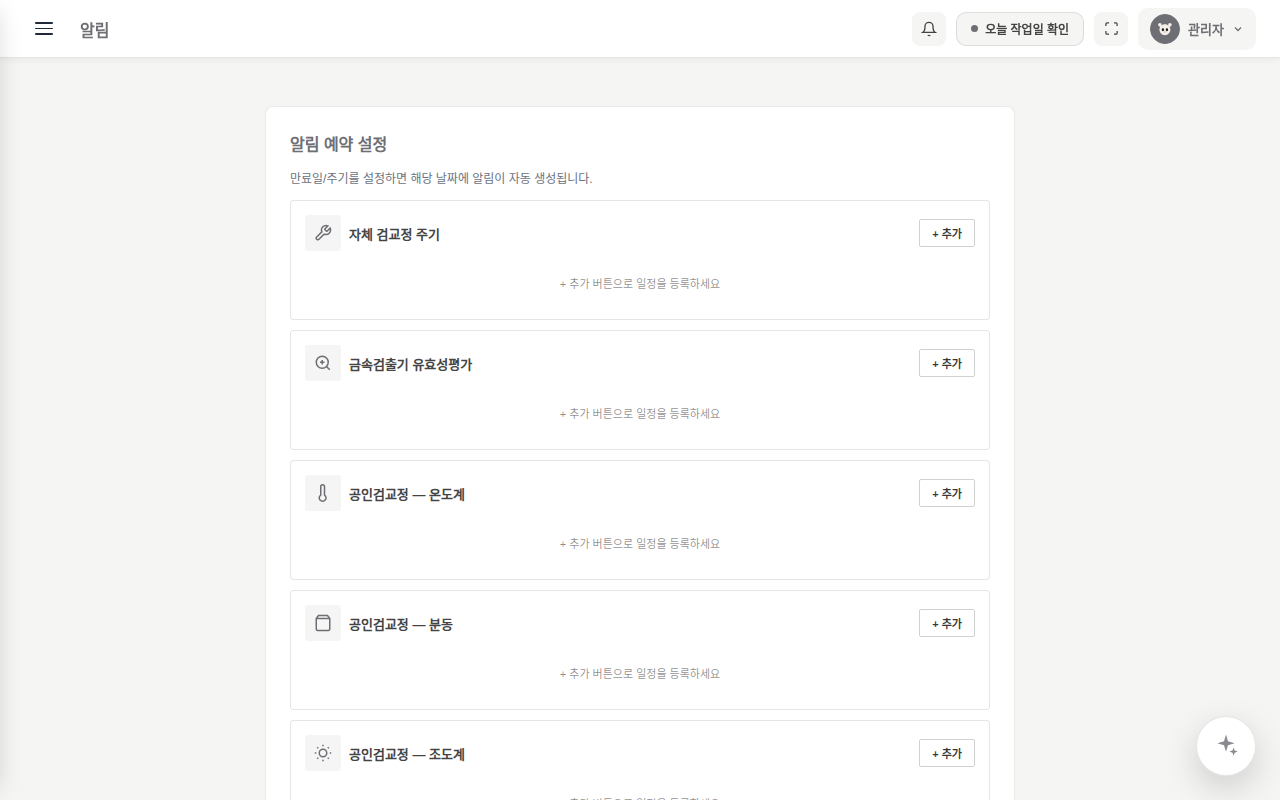The height and width of the screenshot is (800, 1280).
Task: Open the 관리자 user dropdown
Action: coord(1197,29)
